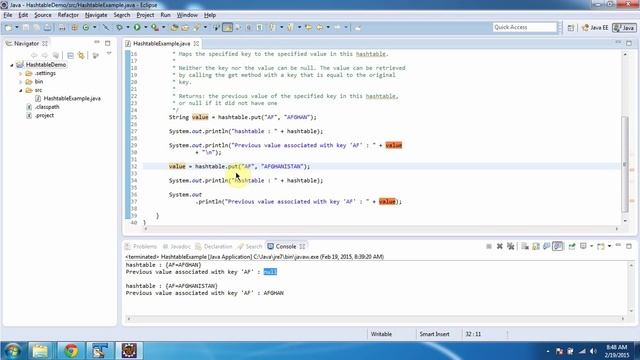Toggle Link with Editor in Navigator

[x=81, y=55]
